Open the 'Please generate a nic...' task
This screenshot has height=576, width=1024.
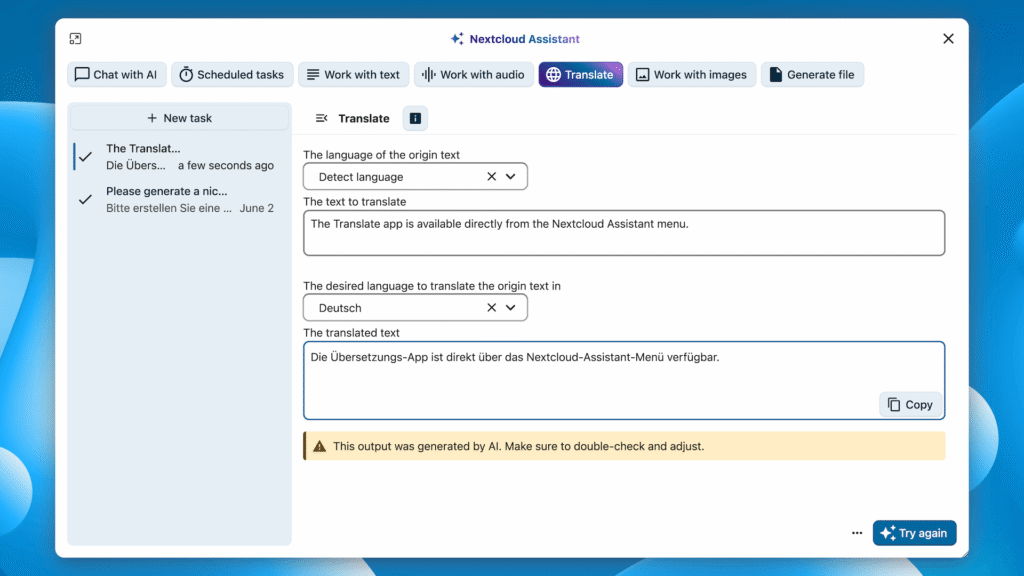180,199
